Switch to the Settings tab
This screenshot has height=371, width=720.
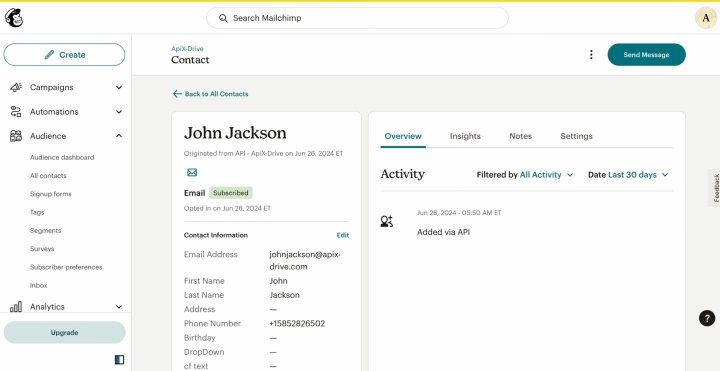[x=576, y=136]
